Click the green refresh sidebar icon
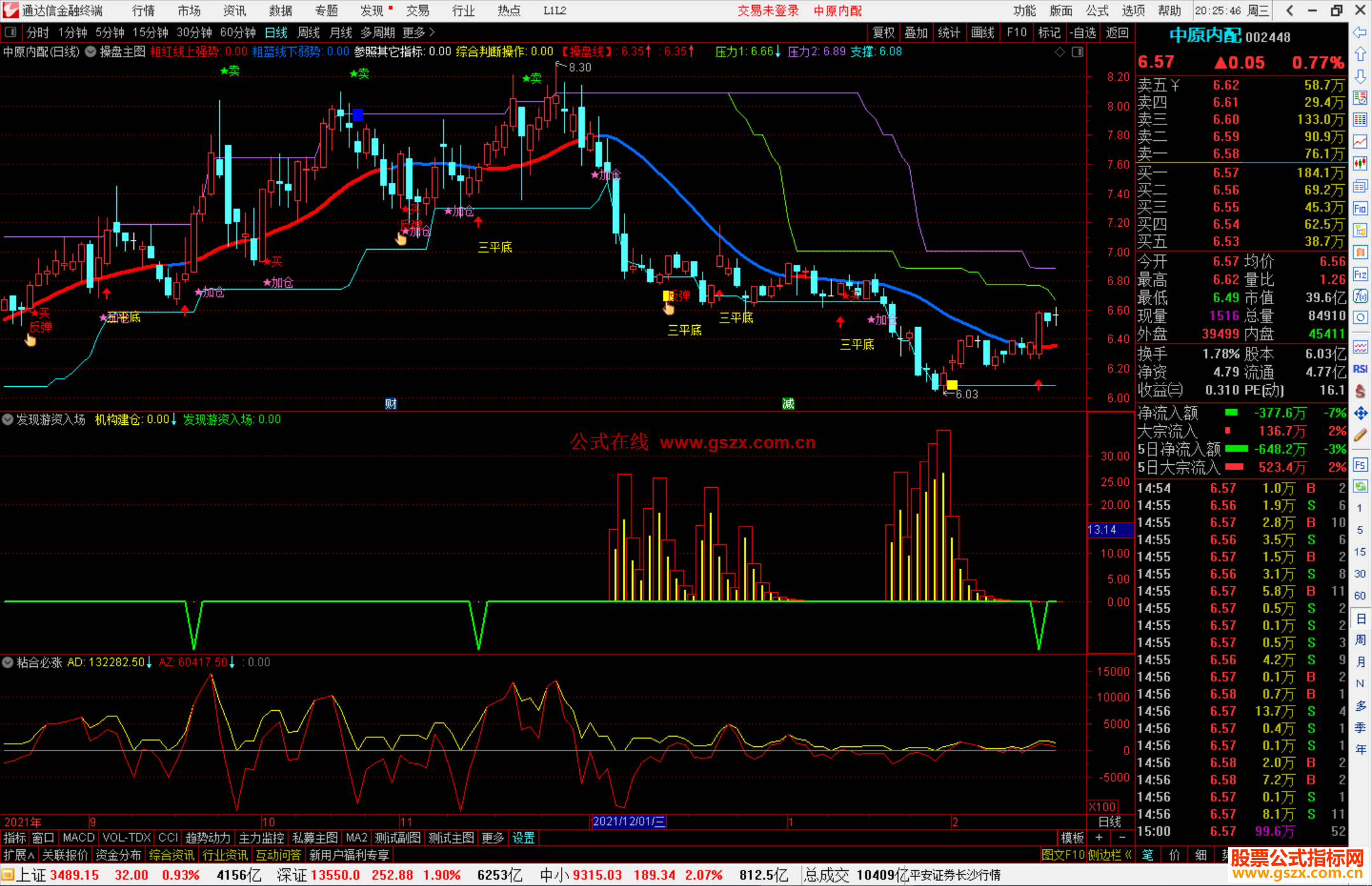 [x=1360, y=486]
